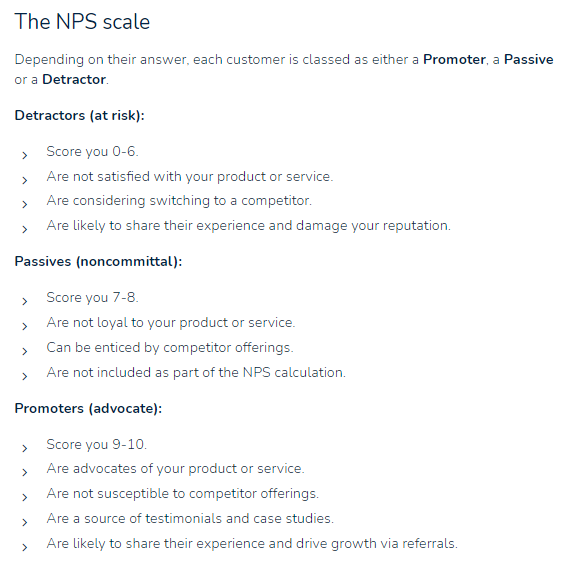
Task: Click the 'Passives (noncommittal):' subheading
Action: point(98,262)
